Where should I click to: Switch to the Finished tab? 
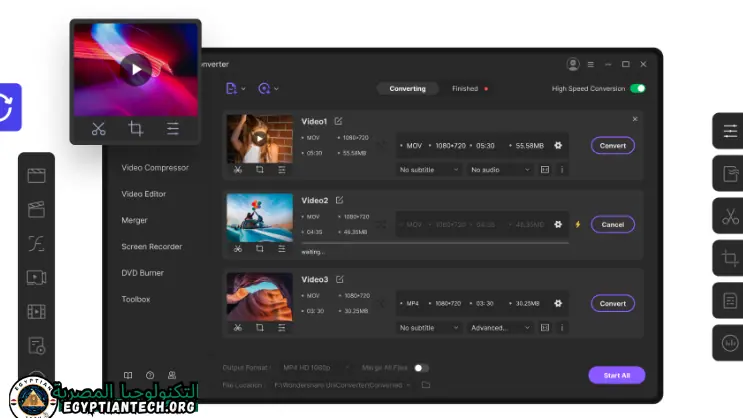[465, 89]
